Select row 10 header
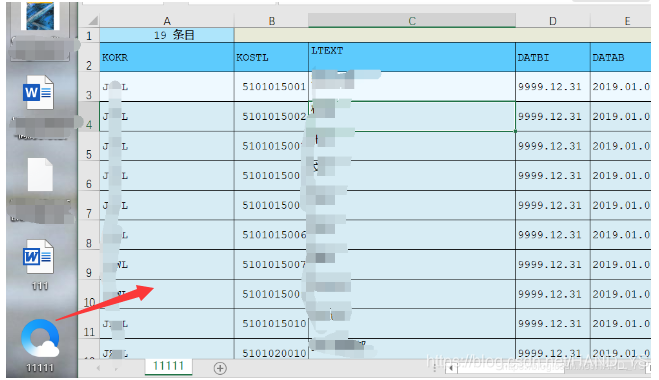Viewport: 659px width, 380px height. [x=89, y=294]
